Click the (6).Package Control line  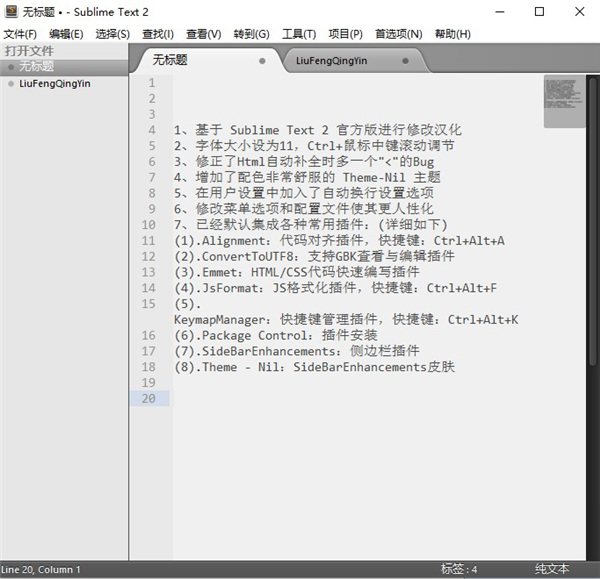tap(276, 335)
